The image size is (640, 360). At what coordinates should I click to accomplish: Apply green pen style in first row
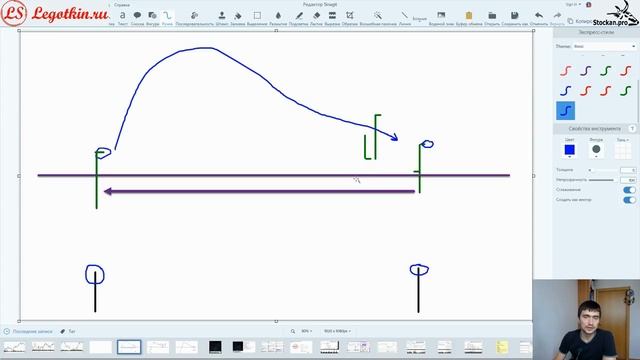coord(606,71)
